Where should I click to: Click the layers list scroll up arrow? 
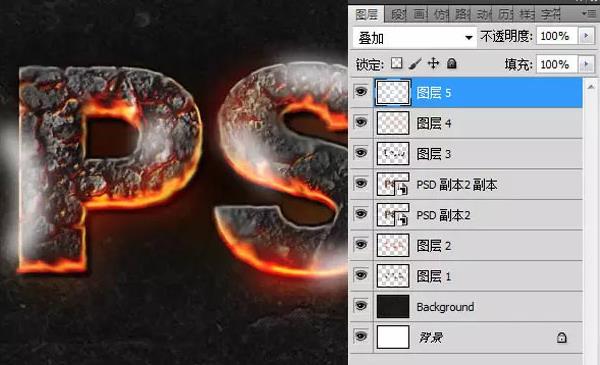(x=591, y=87)
